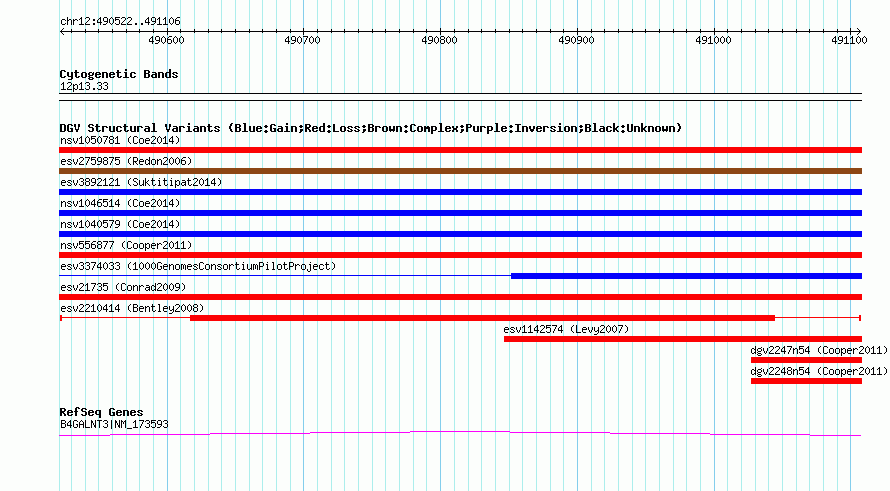890x491 pixels.
Task: Select the blue gain bar under esv3892121
Action: tap(460, 192)
